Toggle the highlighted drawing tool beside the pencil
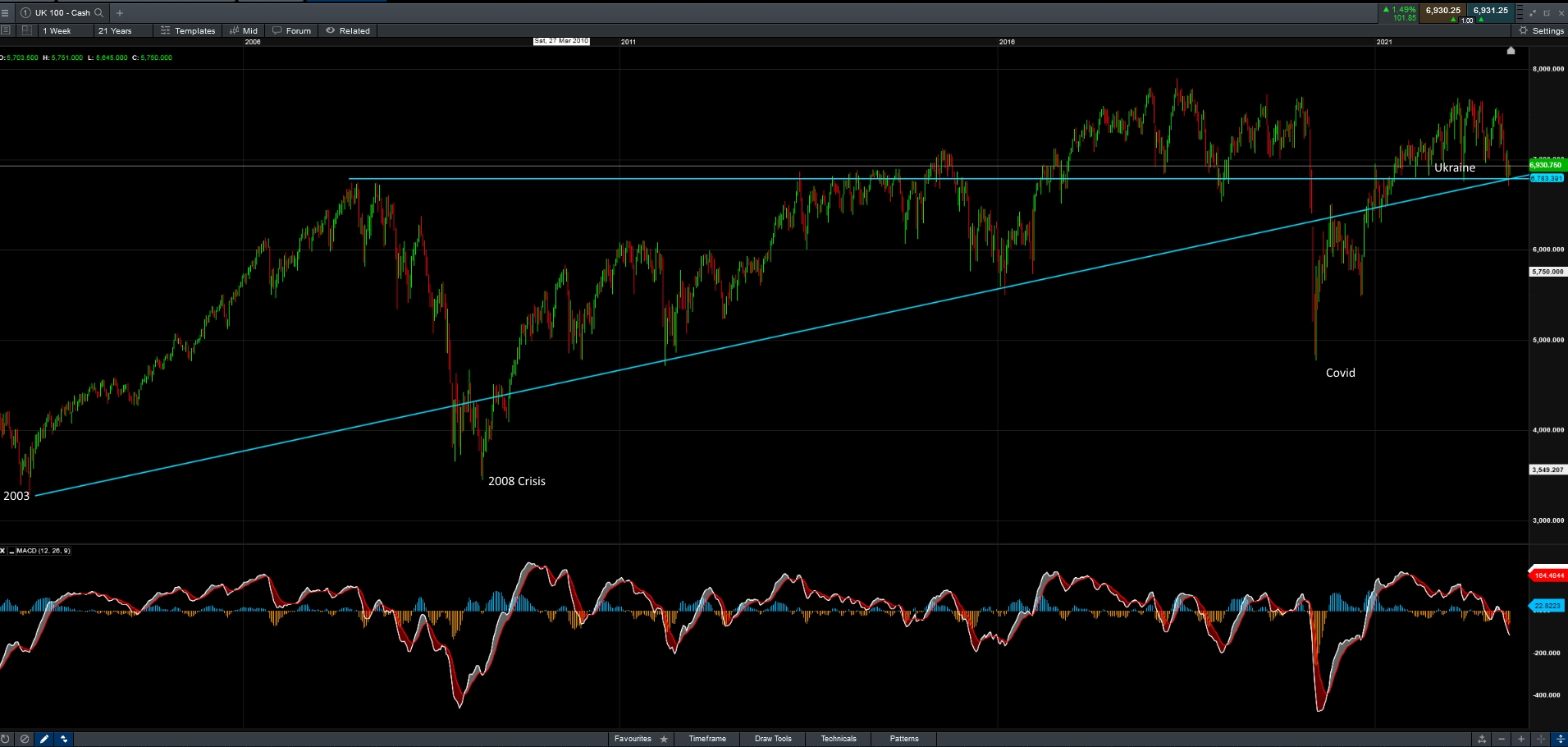 (x=64, y=739)
